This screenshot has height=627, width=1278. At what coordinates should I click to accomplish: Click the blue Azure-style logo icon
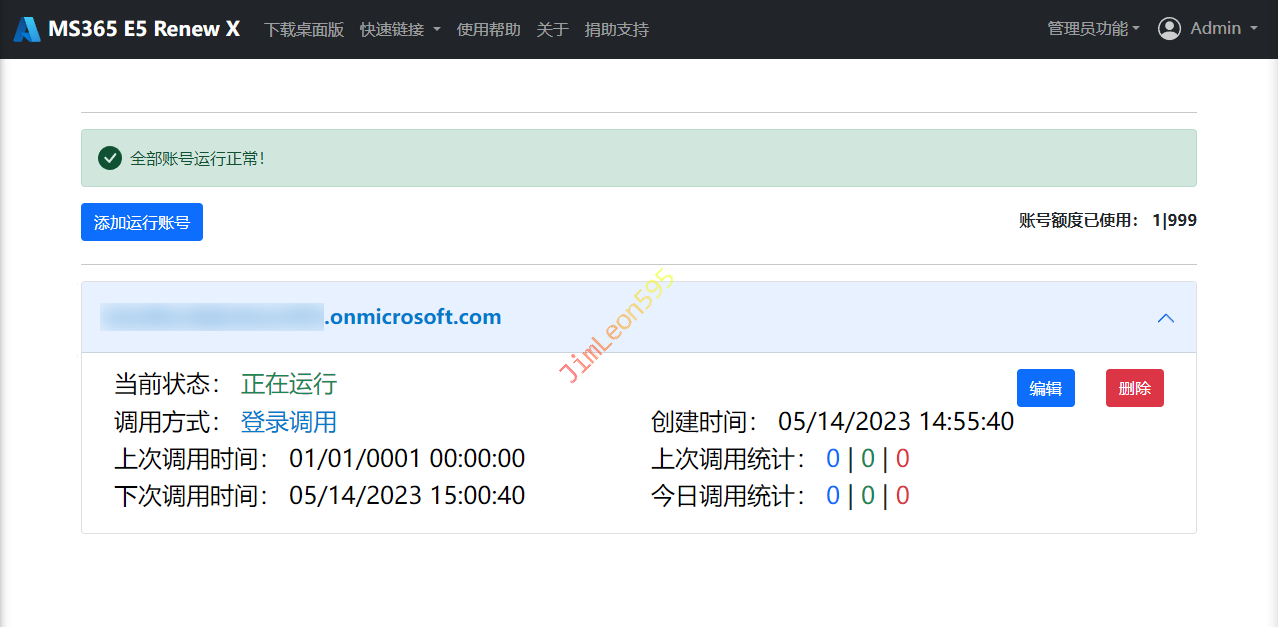coord(27,29)
